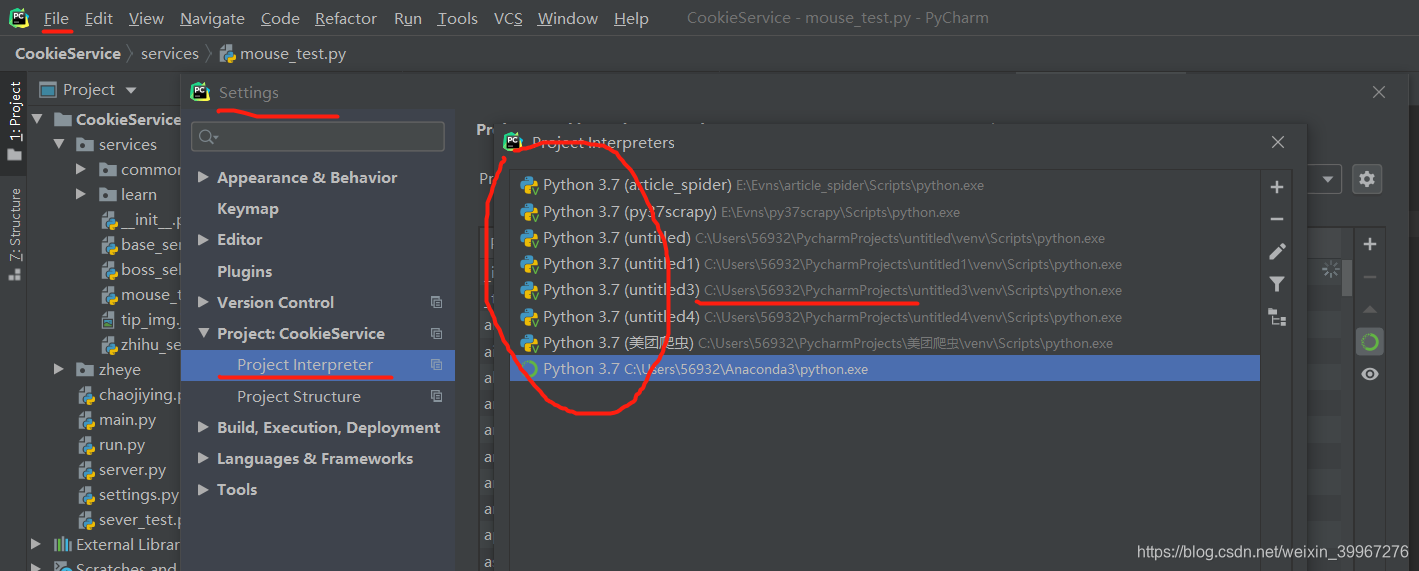Click copy-scope icon next to Version Control

coord(436,302)
